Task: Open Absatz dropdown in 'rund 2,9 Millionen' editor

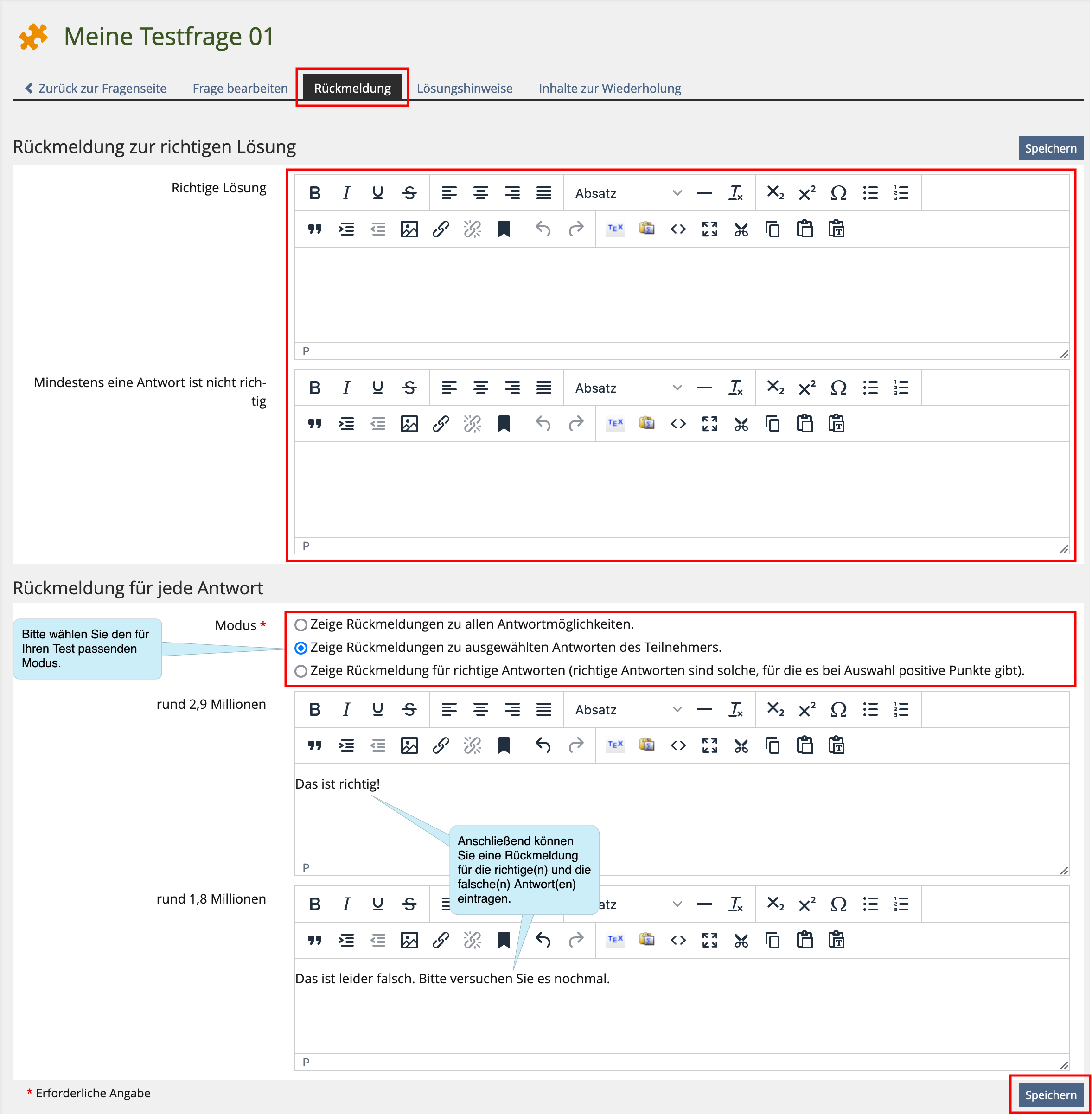Action: point(628,710)
